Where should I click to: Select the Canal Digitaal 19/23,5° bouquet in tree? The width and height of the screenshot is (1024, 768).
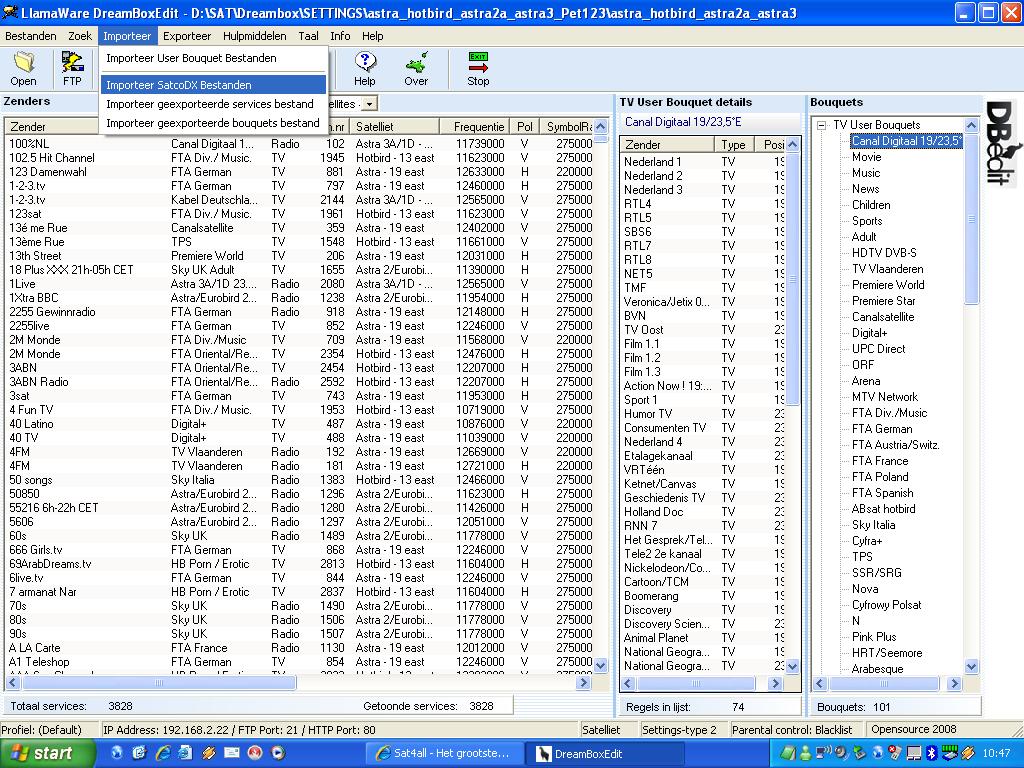click(906, 141)
